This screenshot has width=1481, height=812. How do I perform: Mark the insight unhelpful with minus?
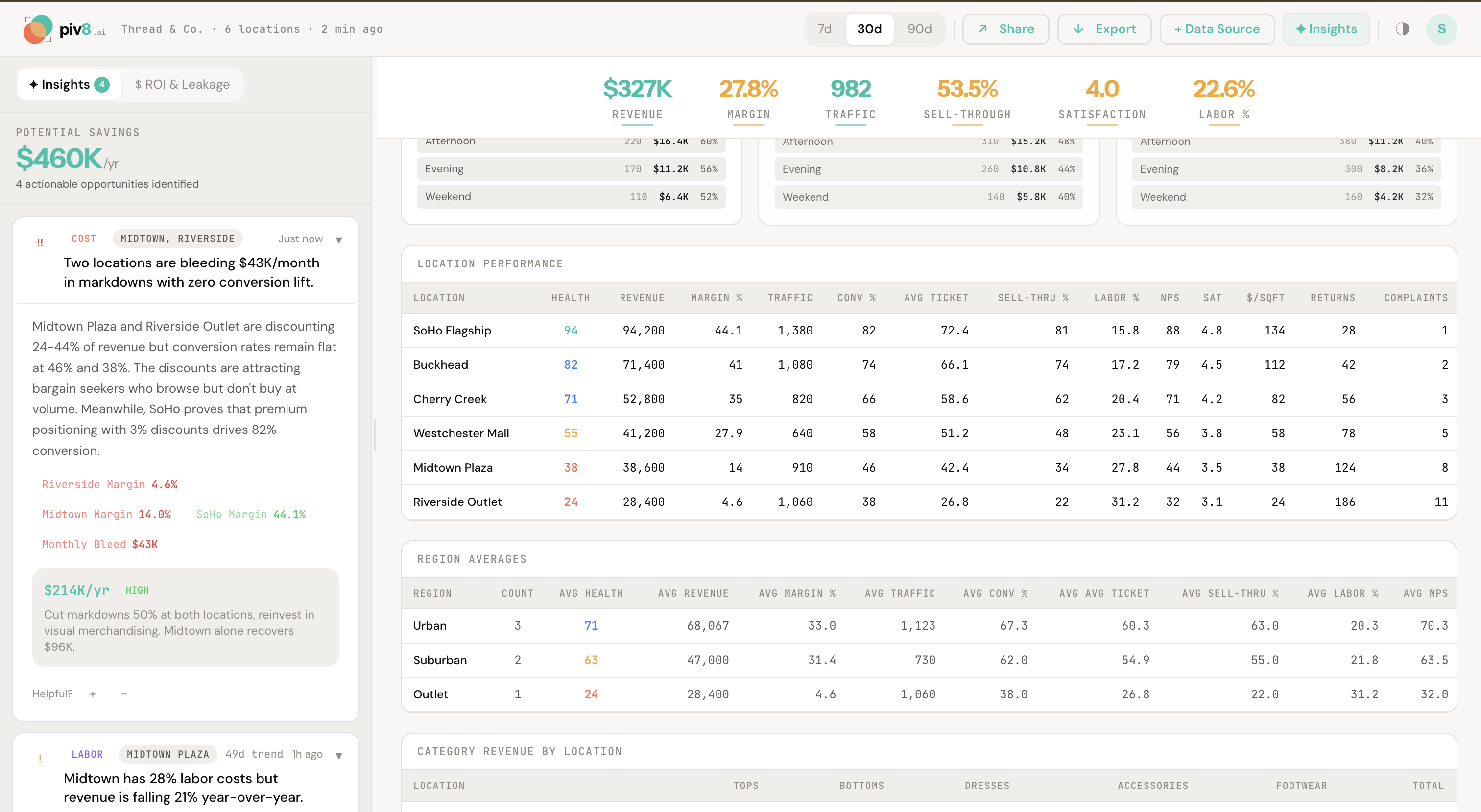click(x=123, y=693)
